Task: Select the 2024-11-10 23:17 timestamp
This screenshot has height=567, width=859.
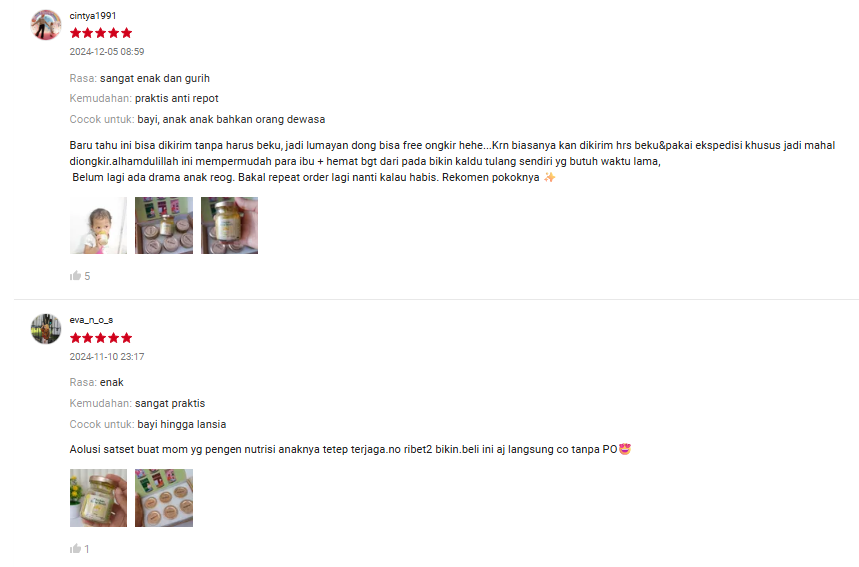Action: (107, 357)
